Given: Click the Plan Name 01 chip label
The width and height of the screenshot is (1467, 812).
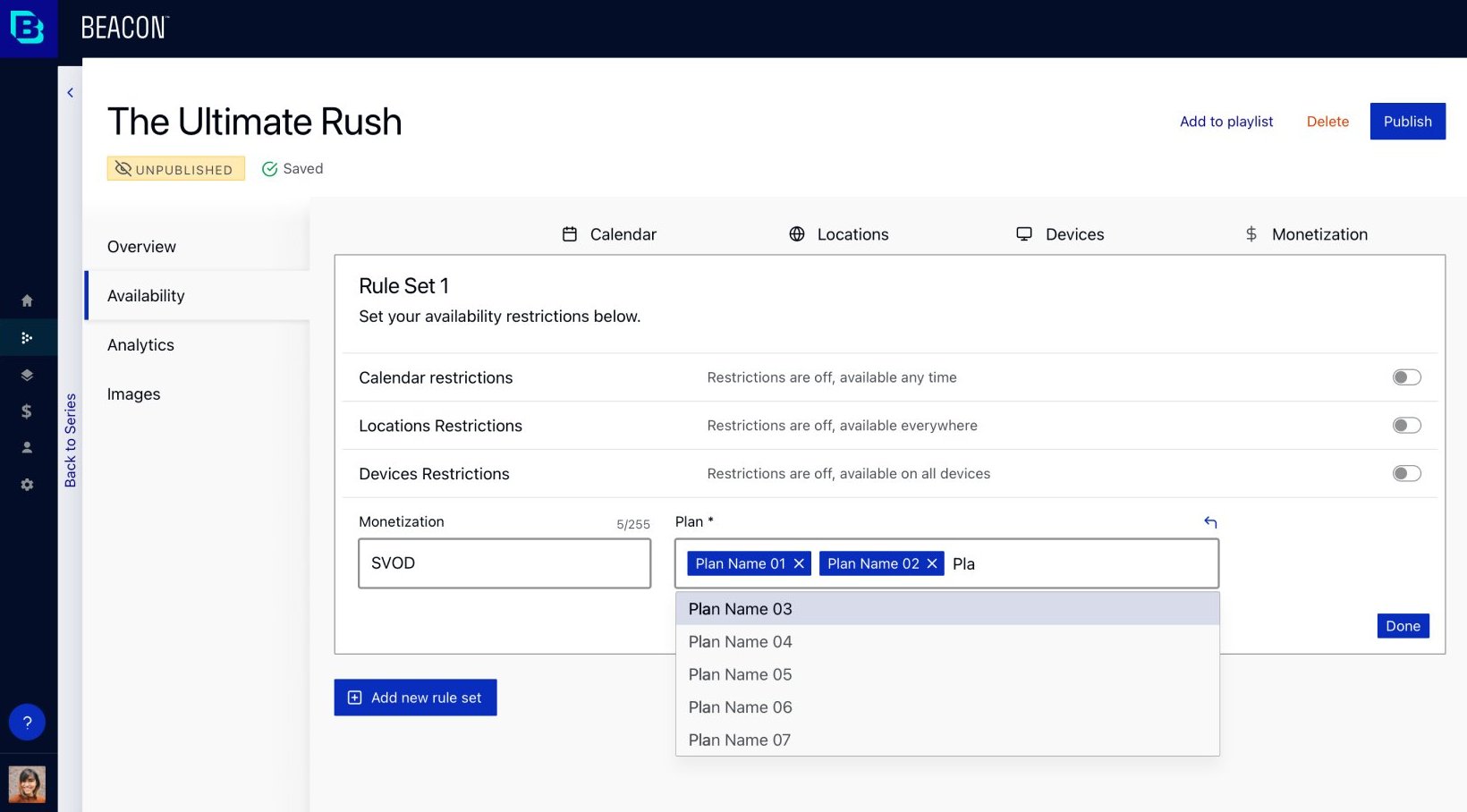Looking at the screenshot, I should (741, 563).
